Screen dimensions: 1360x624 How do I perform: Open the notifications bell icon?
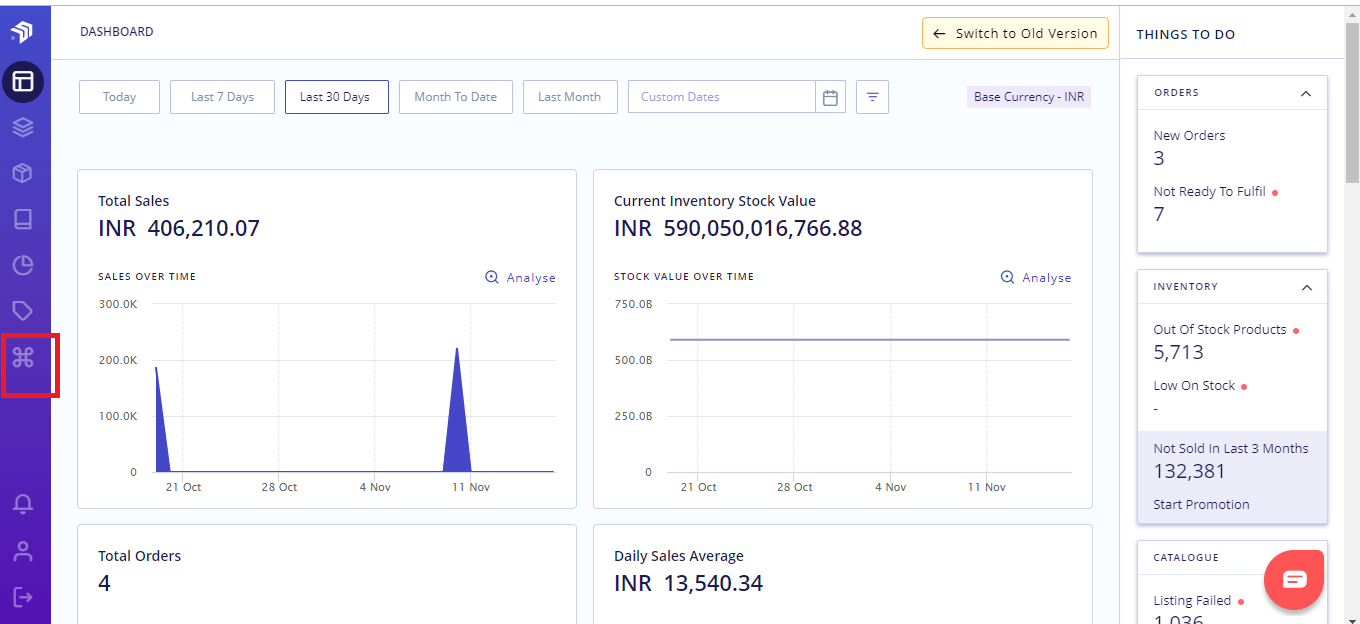(24, 505)
